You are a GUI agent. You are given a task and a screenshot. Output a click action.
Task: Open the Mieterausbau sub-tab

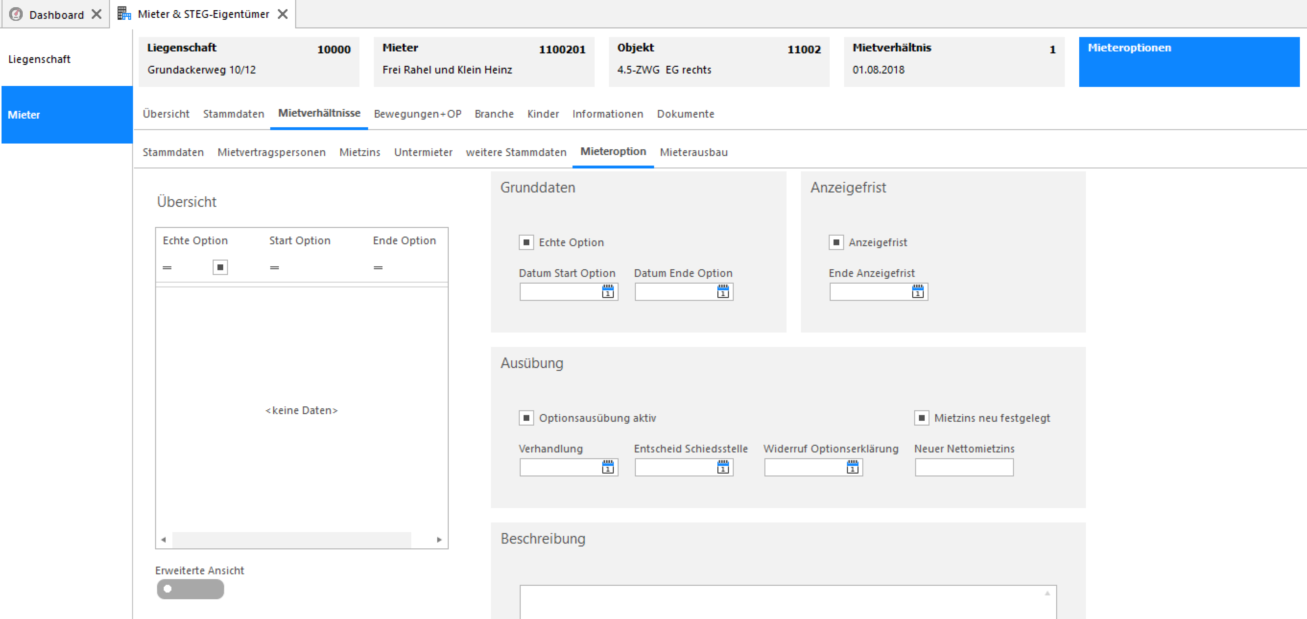tap(694, 152)
